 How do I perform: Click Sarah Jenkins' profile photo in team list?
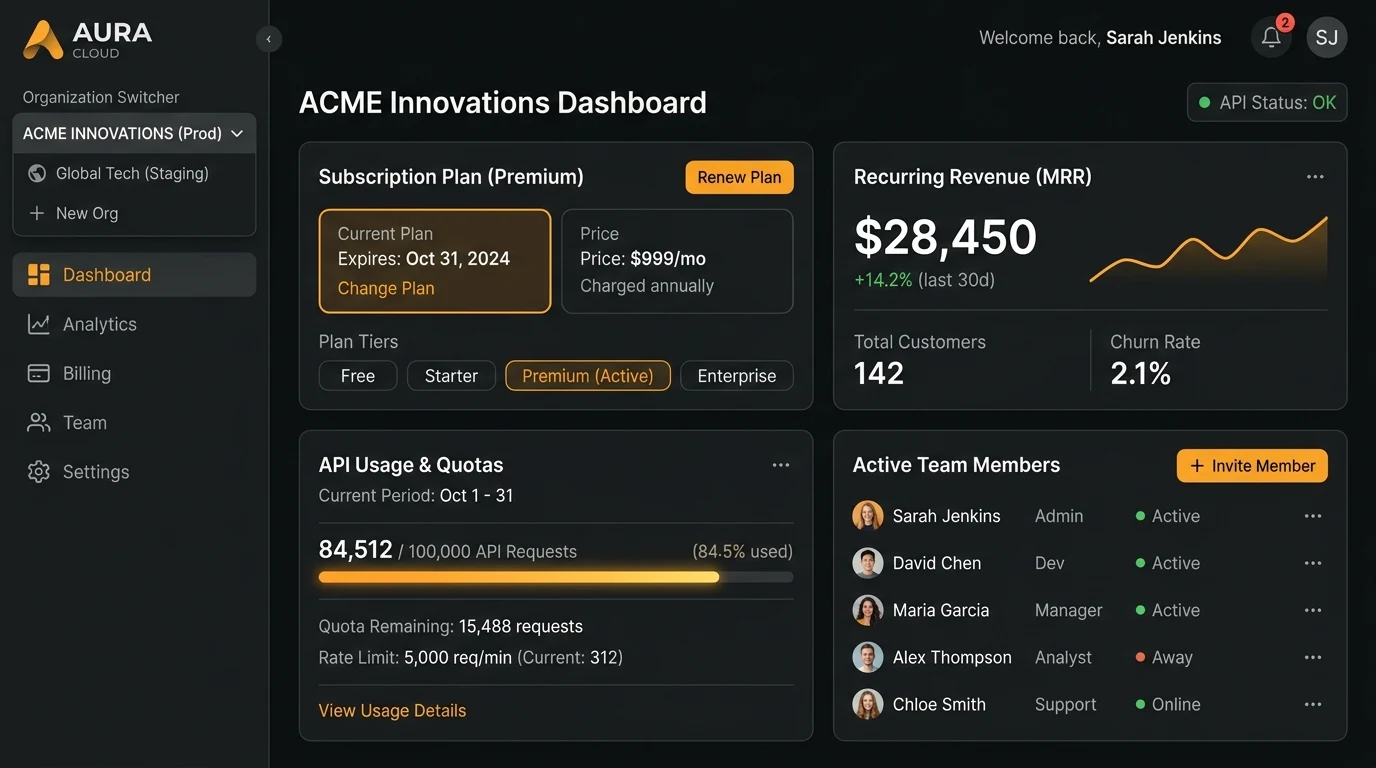(x=868, y=516)
